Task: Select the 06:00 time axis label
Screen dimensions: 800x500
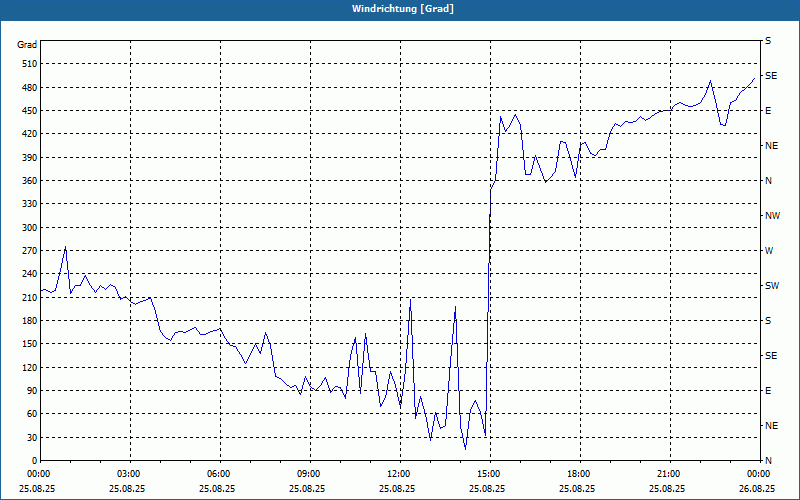Action: coord(217,474)
